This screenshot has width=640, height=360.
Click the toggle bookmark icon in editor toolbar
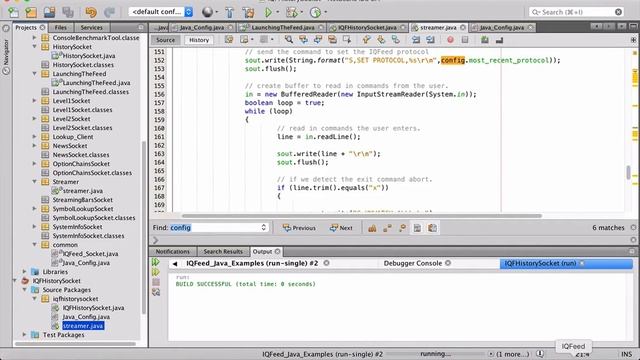(396, 40)
